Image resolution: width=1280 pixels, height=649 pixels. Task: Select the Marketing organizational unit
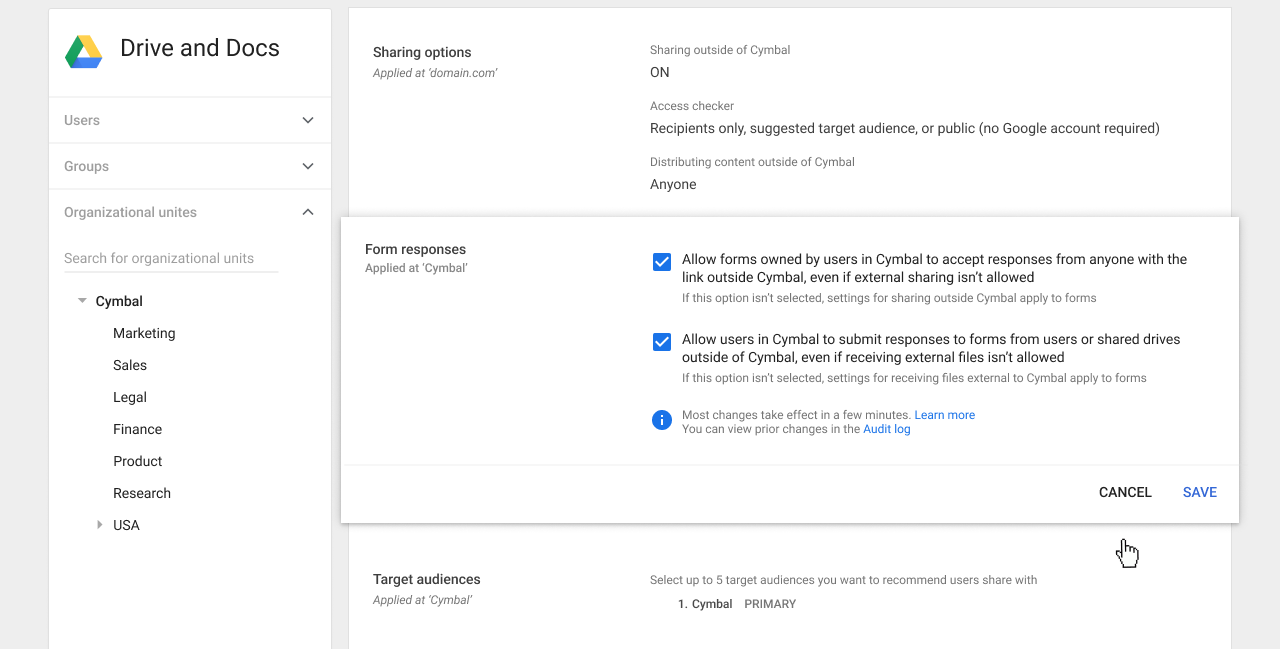click(x=144, y=333)
